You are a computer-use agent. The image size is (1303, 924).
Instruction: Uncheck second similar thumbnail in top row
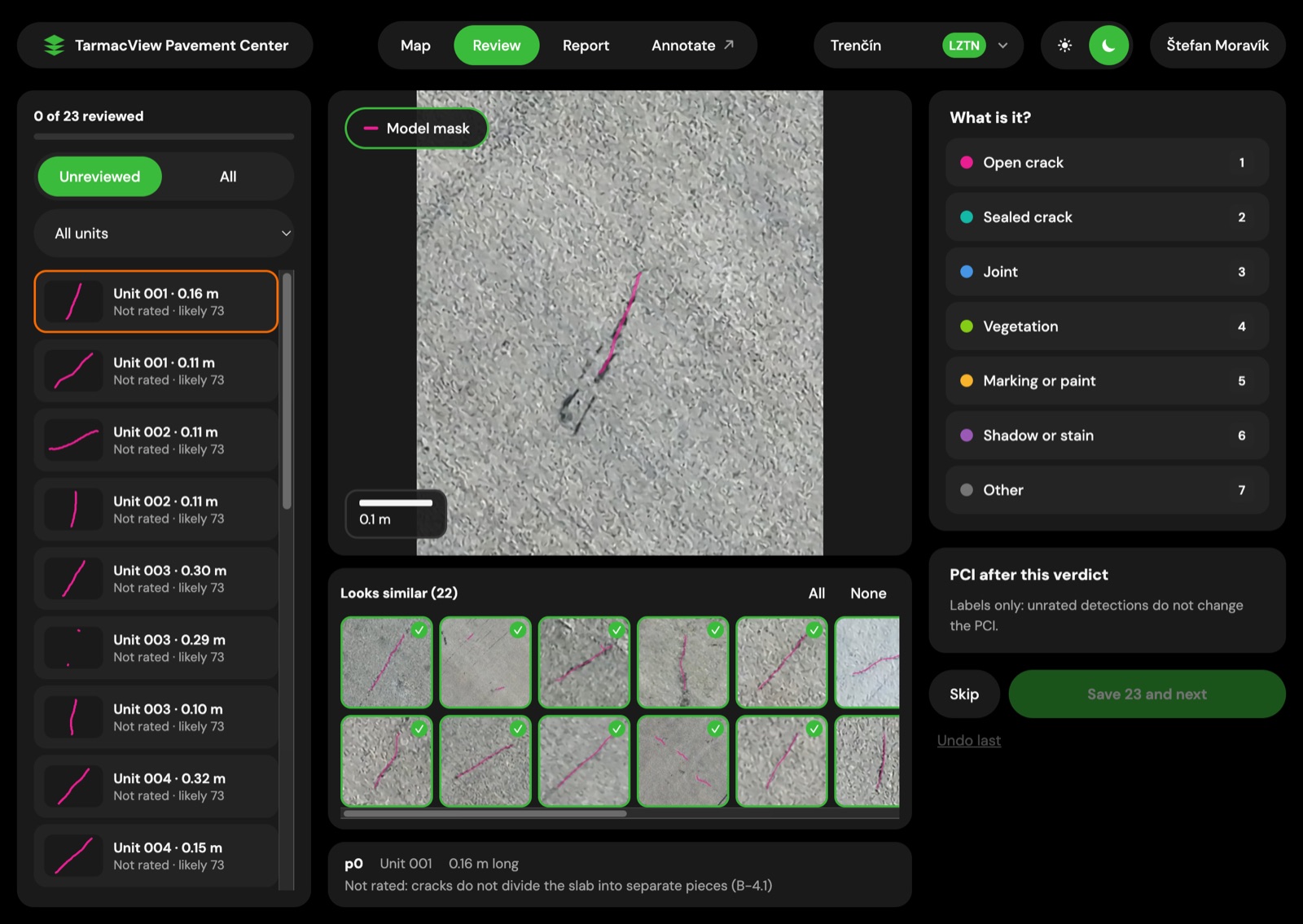point(517,630)
